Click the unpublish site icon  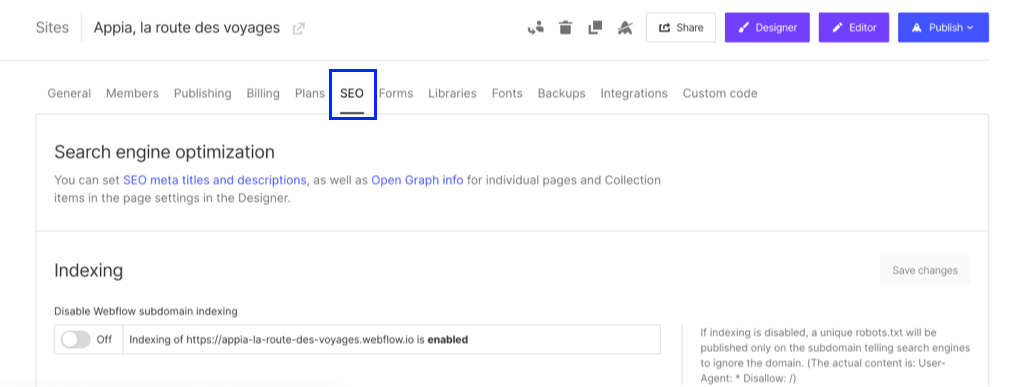pos(625,27)
